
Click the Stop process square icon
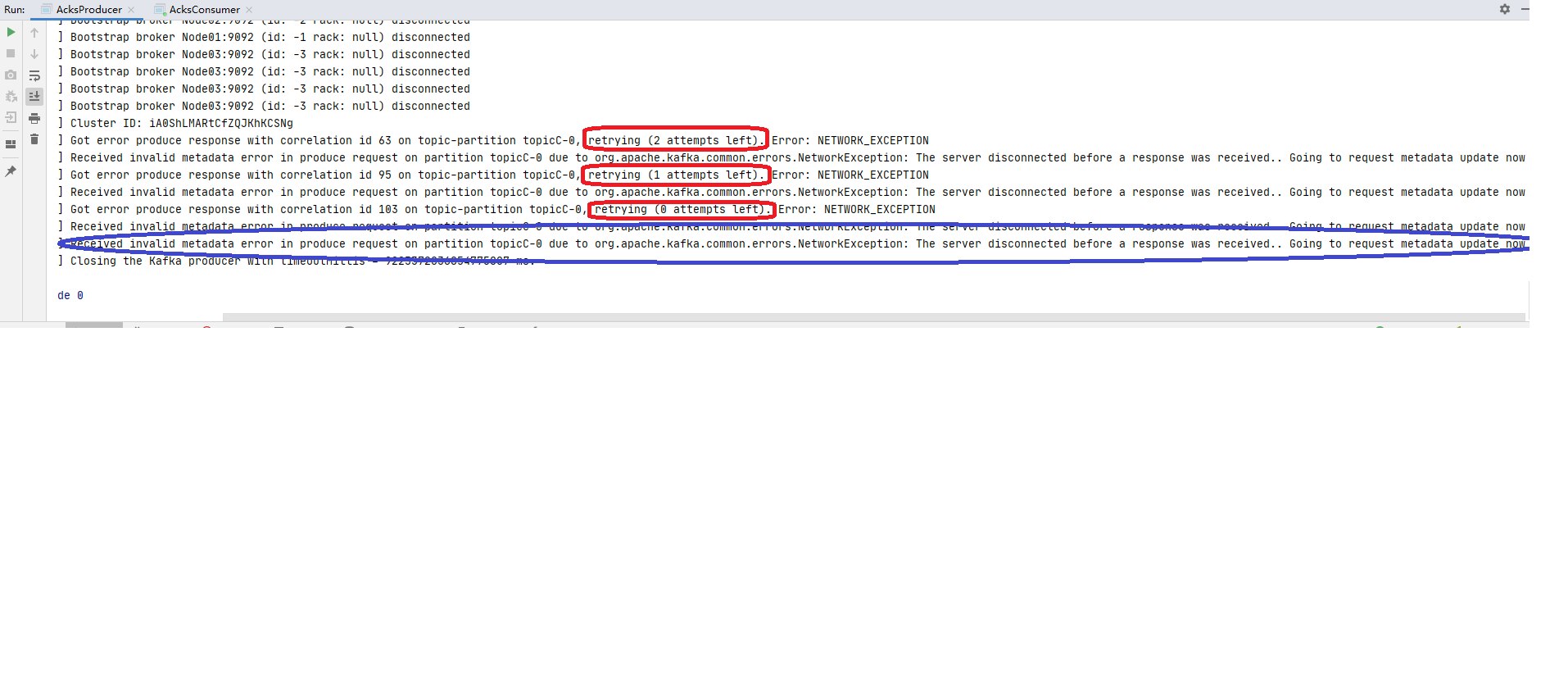pos(11,53)
